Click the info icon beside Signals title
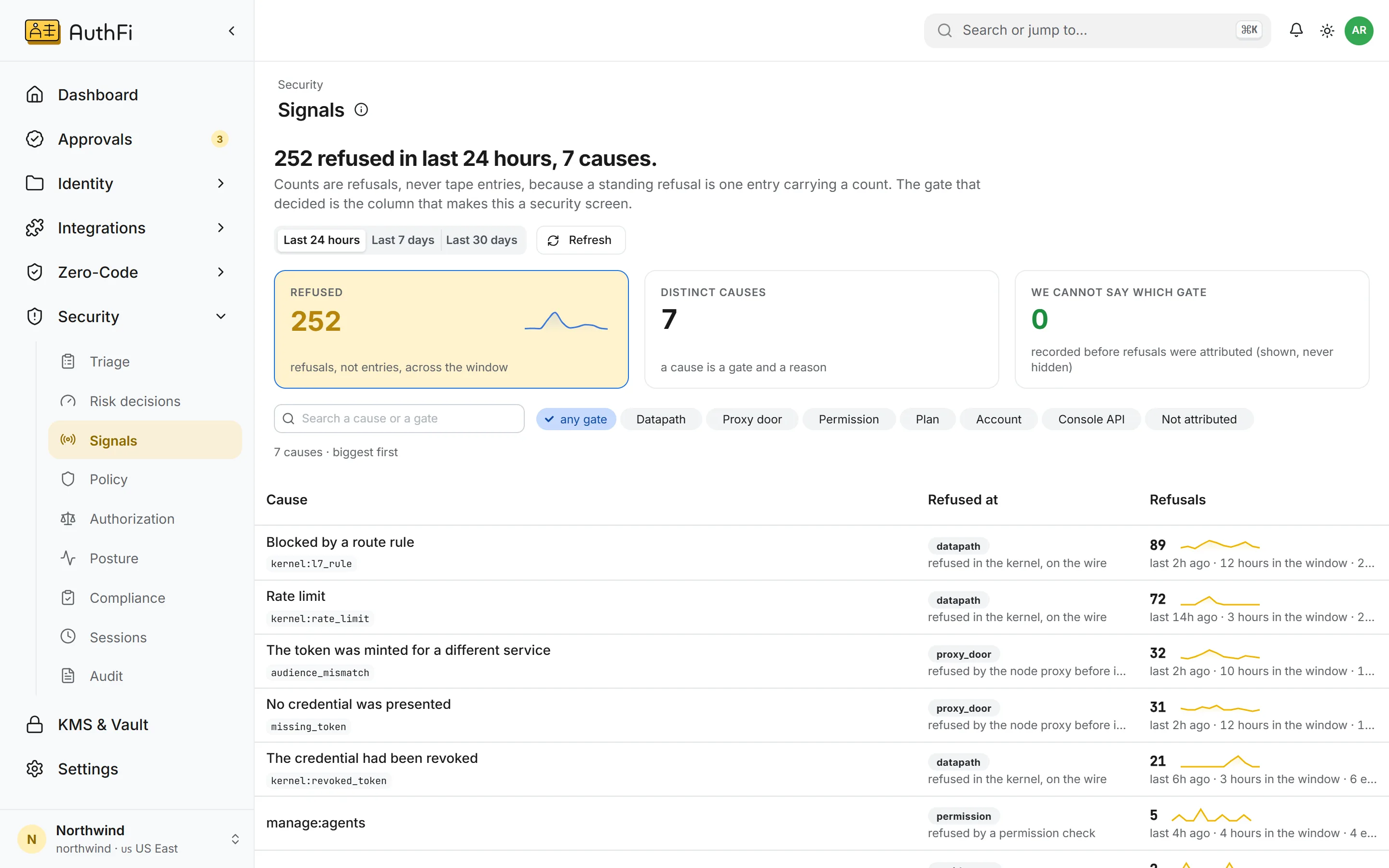Screen dimensions: 1389x868 click(x=361, y=109)
